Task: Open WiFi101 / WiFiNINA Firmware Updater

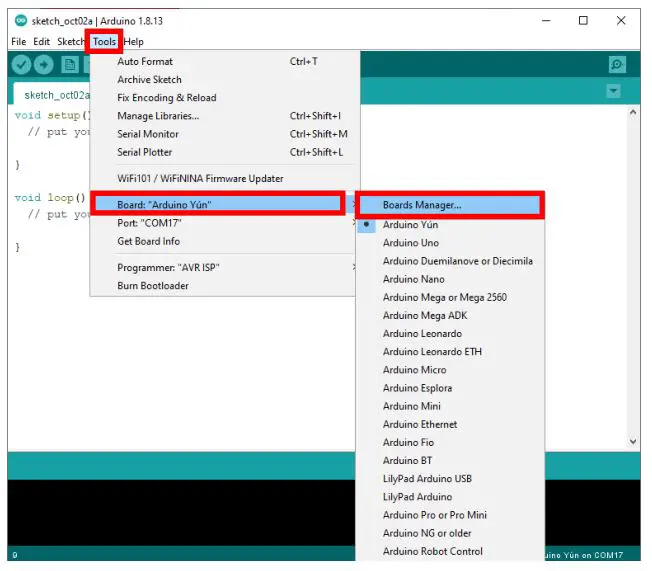Action: coord(225,178)
